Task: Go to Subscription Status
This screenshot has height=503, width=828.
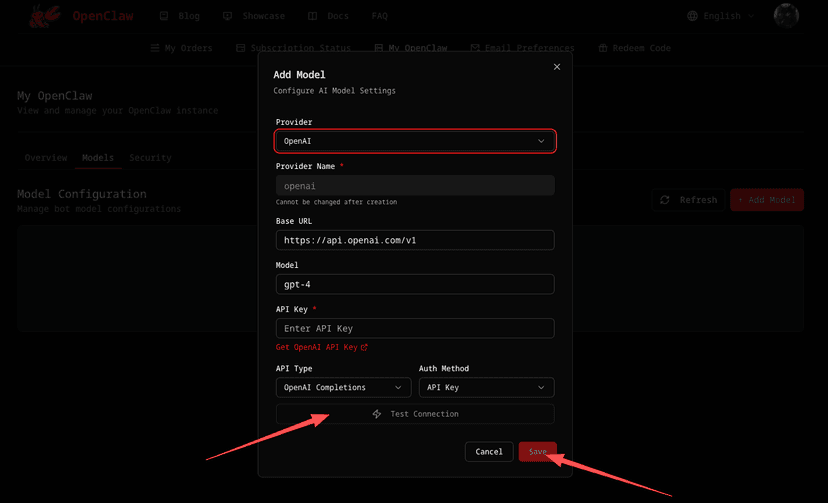Action: pyautogui.click(x=294, y=48)
